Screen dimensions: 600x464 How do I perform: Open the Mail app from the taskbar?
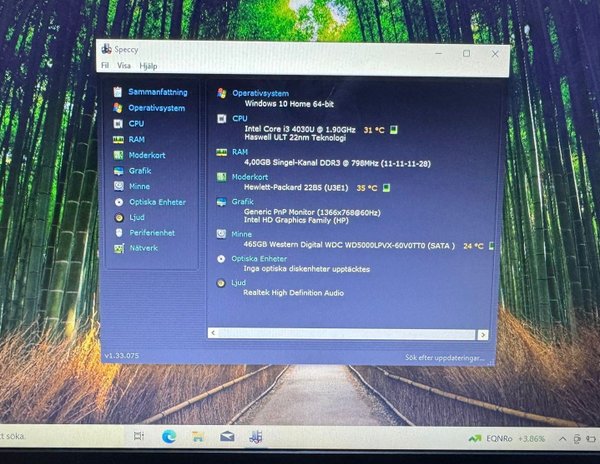point(227,436)
